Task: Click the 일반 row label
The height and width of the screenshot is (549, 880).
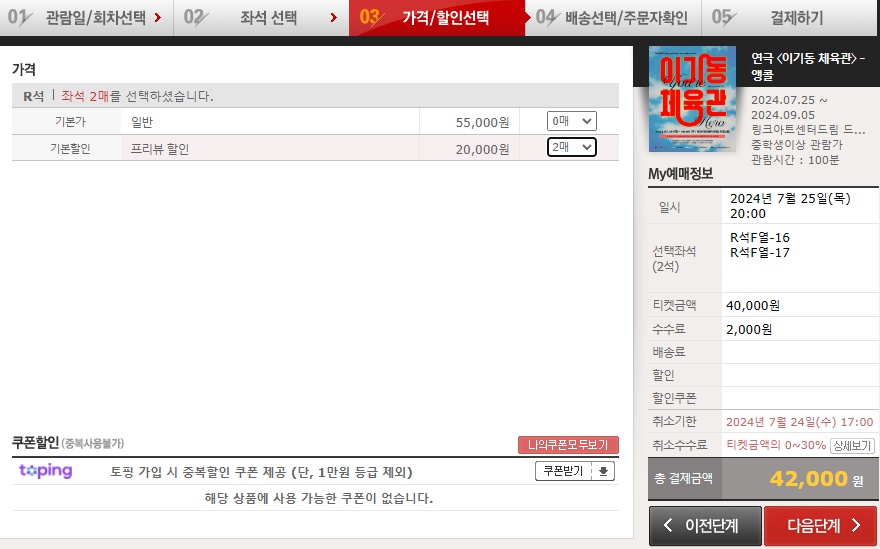Action: (x=142, y=122)
